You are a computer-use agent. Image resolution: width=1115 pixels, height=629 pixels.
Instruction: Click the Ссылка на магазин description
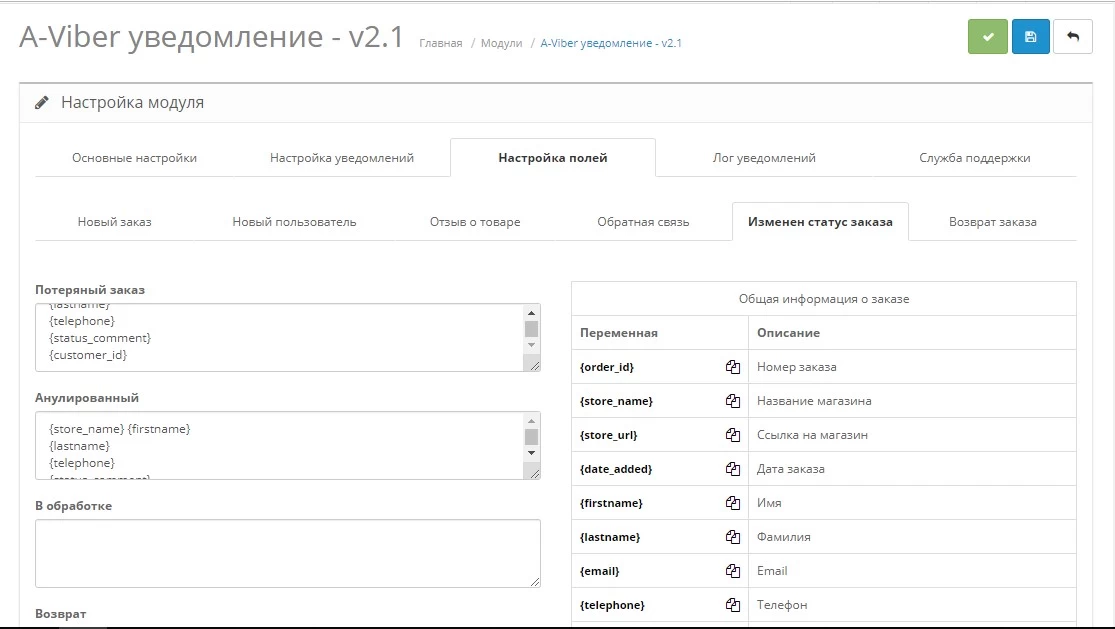[812, 435]
